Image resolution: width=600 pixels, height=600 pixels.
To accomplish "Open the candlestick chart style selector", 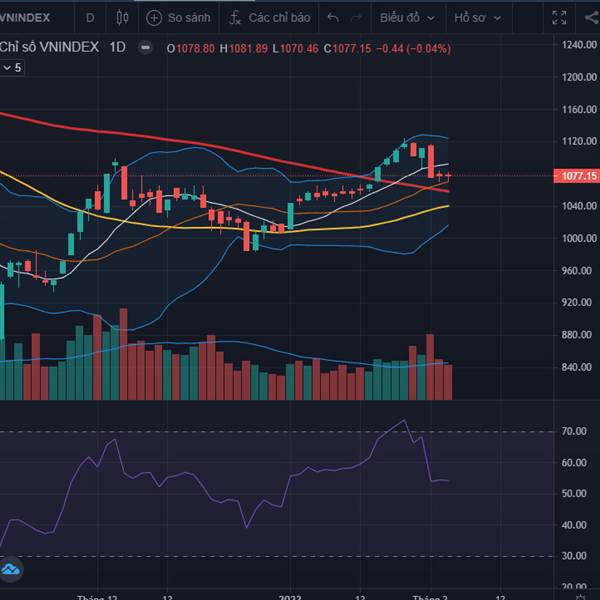I will [122, 18].
